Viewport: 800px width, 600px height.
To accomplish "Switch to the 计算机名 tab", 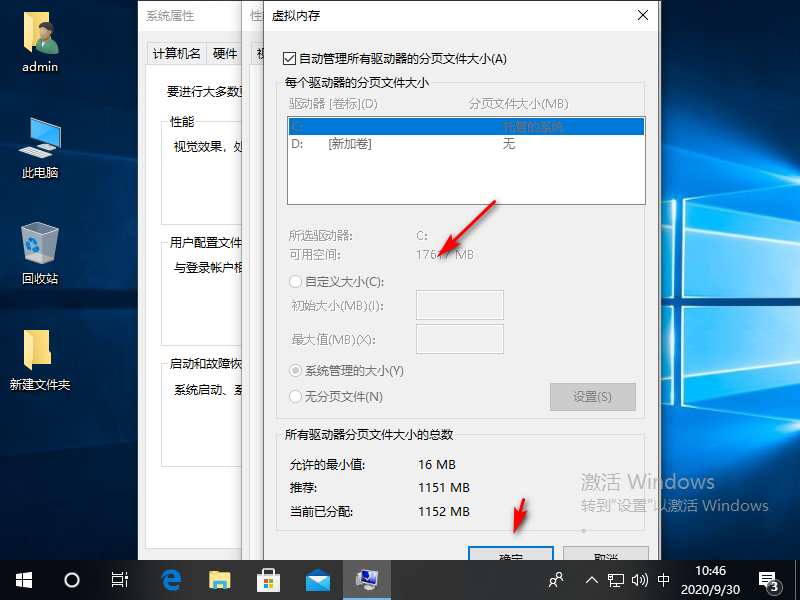I will (x=176, y=53).
